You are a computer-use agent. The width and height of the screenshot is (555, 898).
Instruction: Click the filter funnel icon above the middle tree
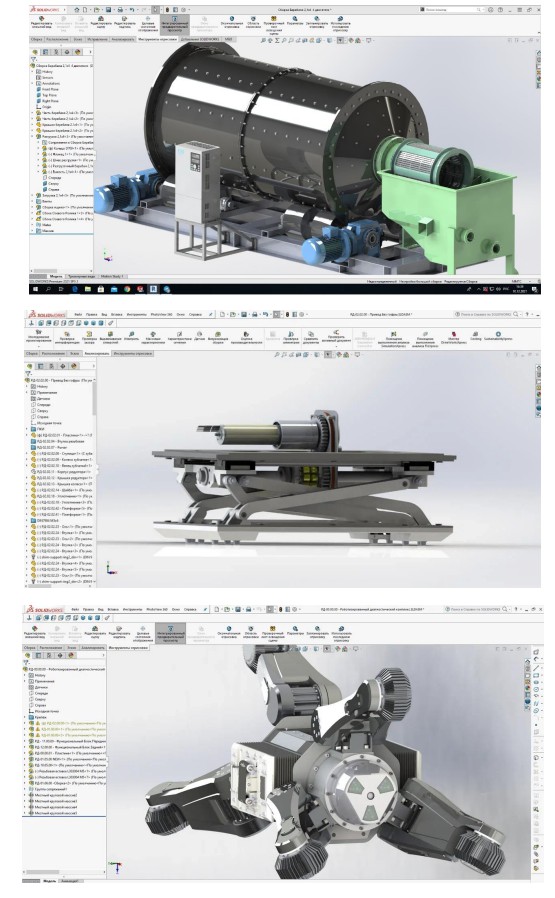[x=28, y=373]
